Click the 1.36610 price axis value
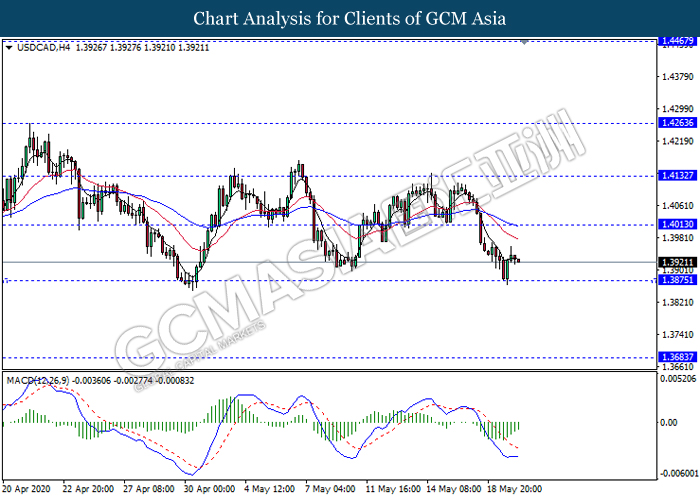The height and width of the screenshot is (500, 700). pos(678,367)
